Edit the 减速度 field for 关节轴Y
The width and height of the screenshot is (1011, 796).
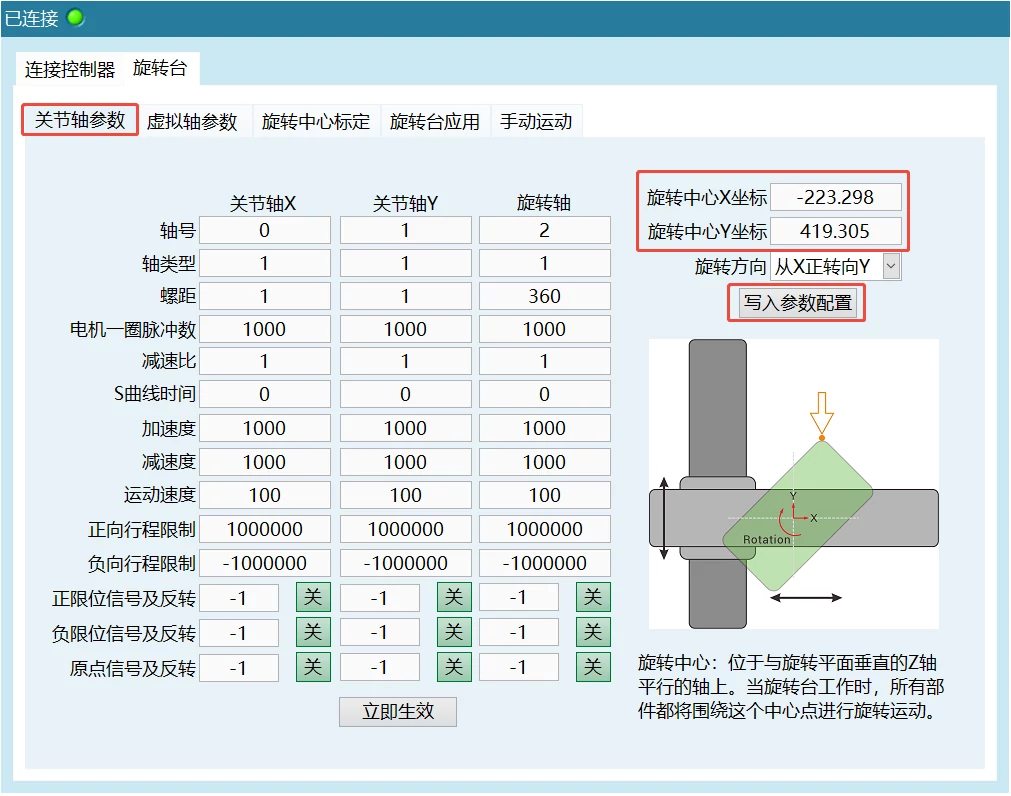pyautogui.click(x=406, y=462)
